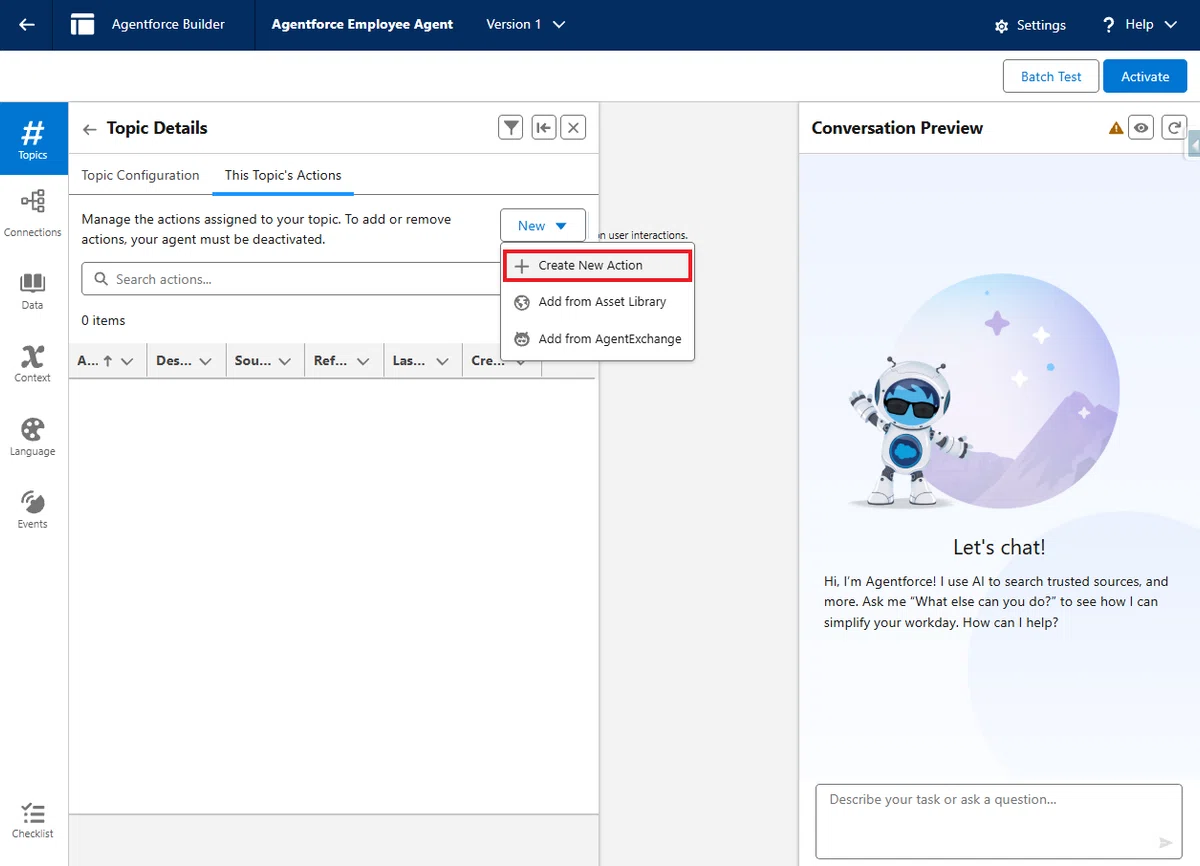
Task: Open the Context sidebar panel
Action: coord(33,364)
